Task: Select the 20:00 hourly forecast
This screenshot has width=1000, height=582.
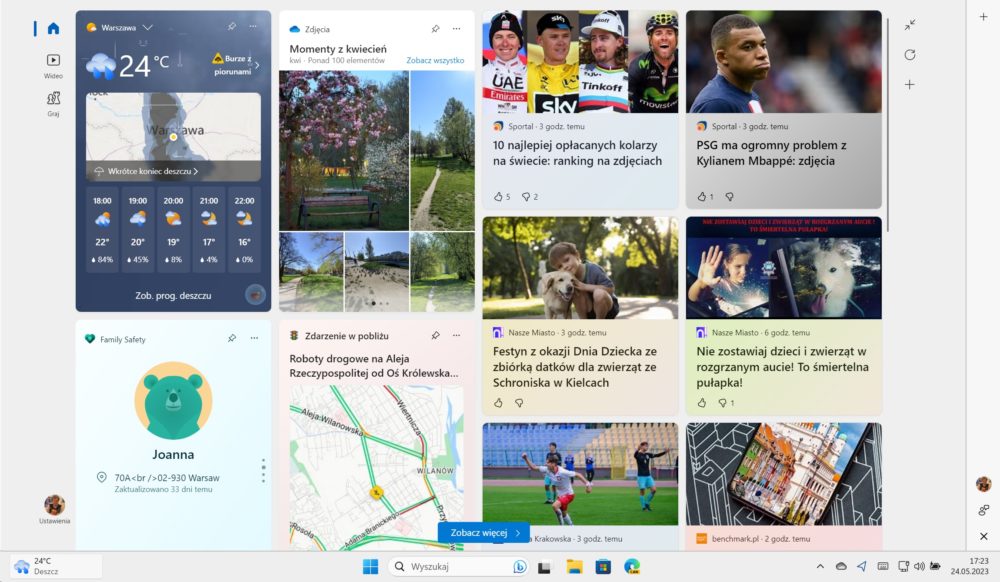Action: click(x=173, y=230)
